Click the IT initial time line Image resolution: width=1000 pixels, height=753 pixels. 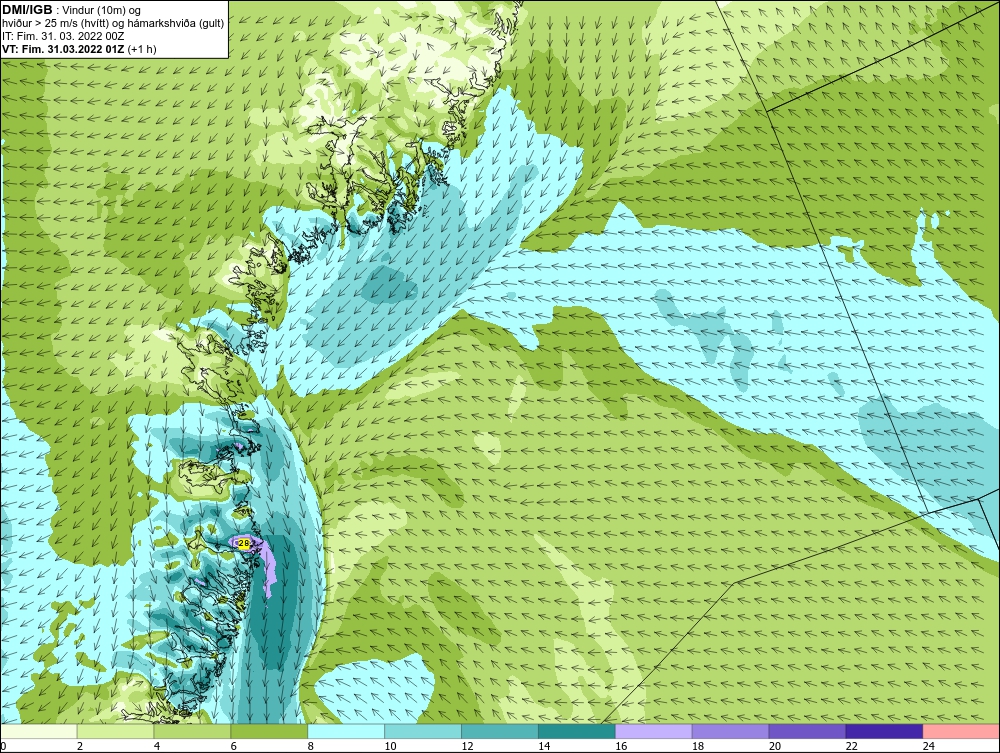tap(63, 36)
